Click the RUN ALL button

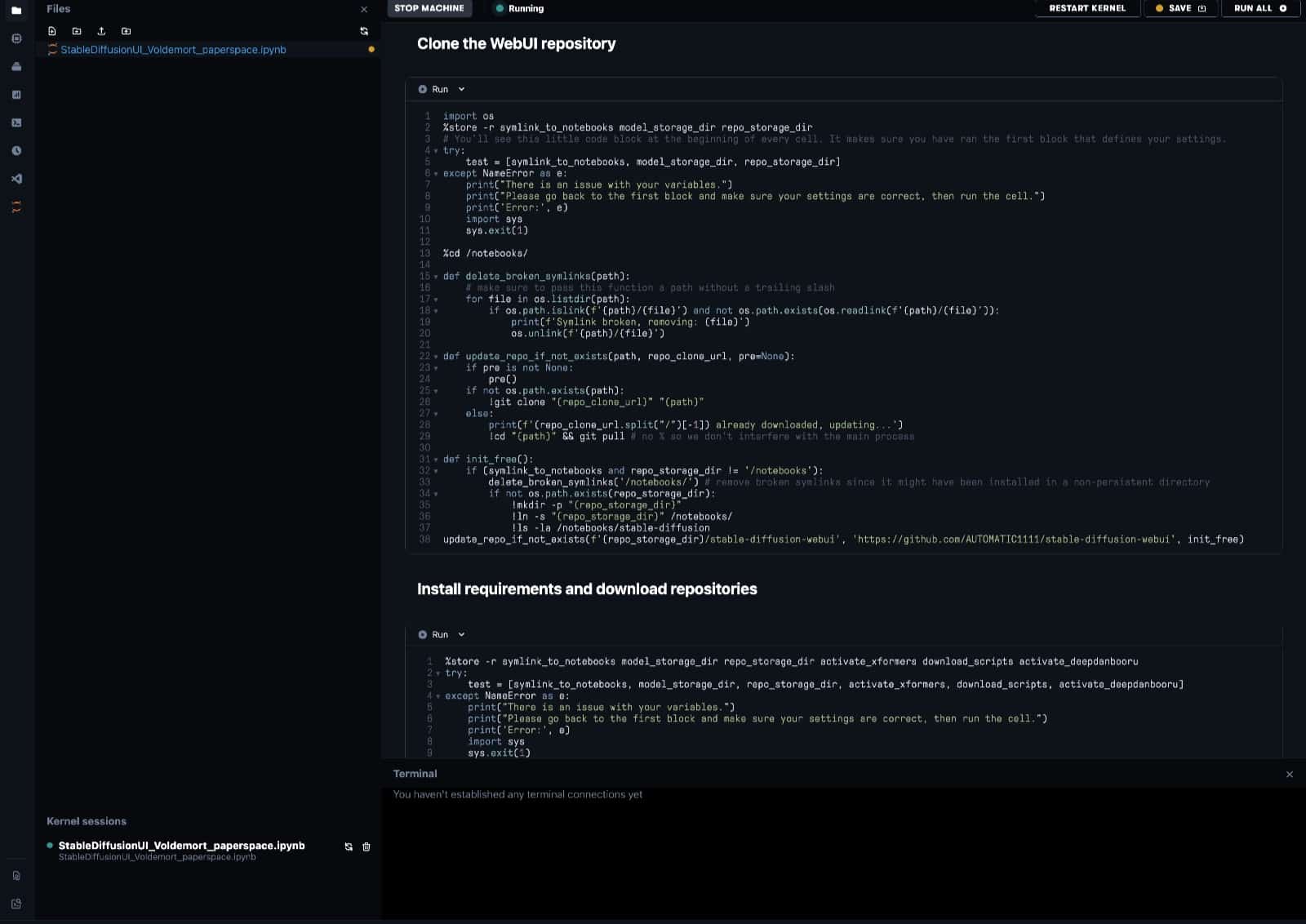1260,8
